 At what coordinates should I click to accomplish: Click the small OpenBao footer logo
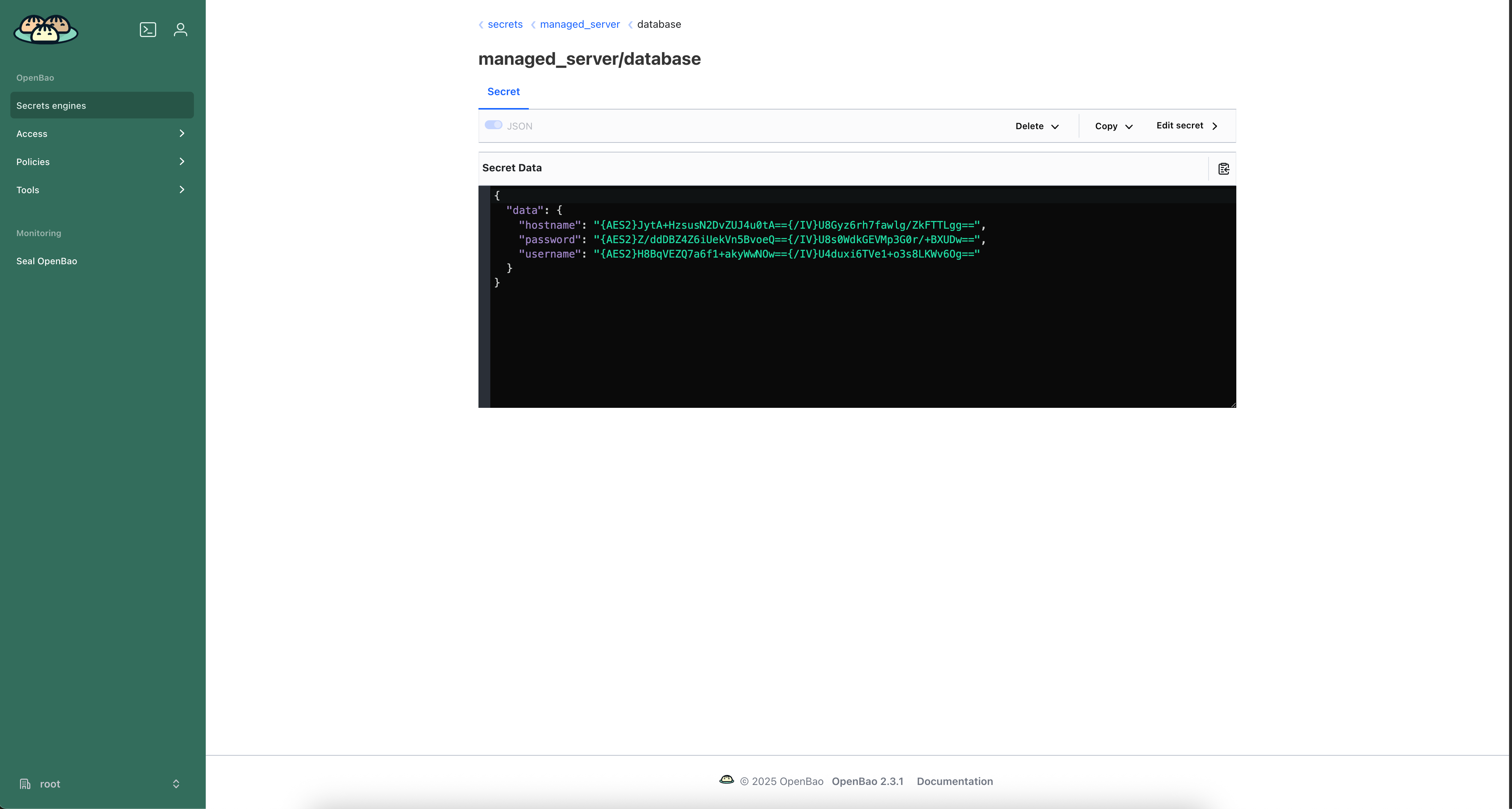[726, 780]
